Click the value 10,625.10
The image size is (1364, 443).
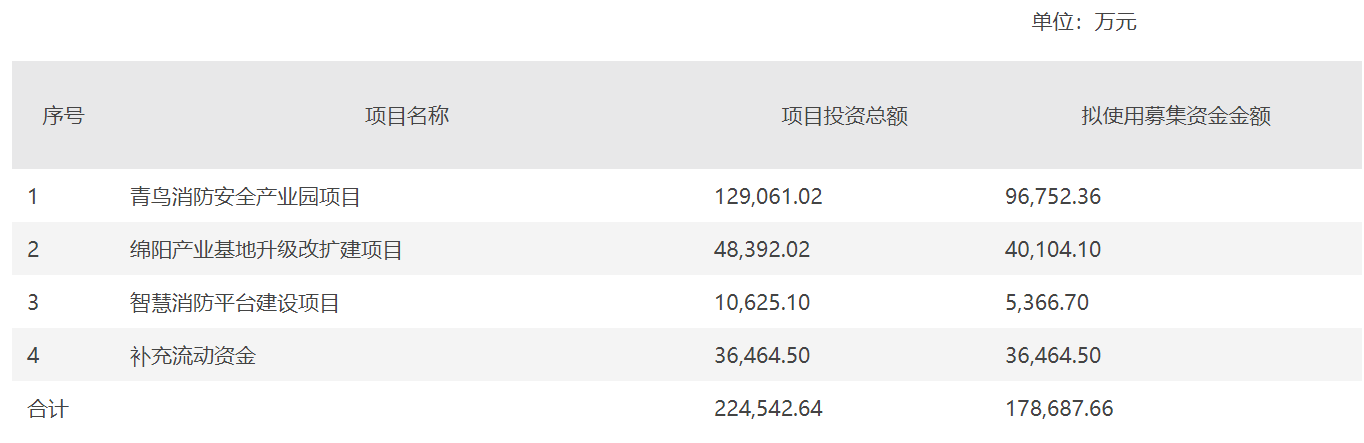coord(762,303)
